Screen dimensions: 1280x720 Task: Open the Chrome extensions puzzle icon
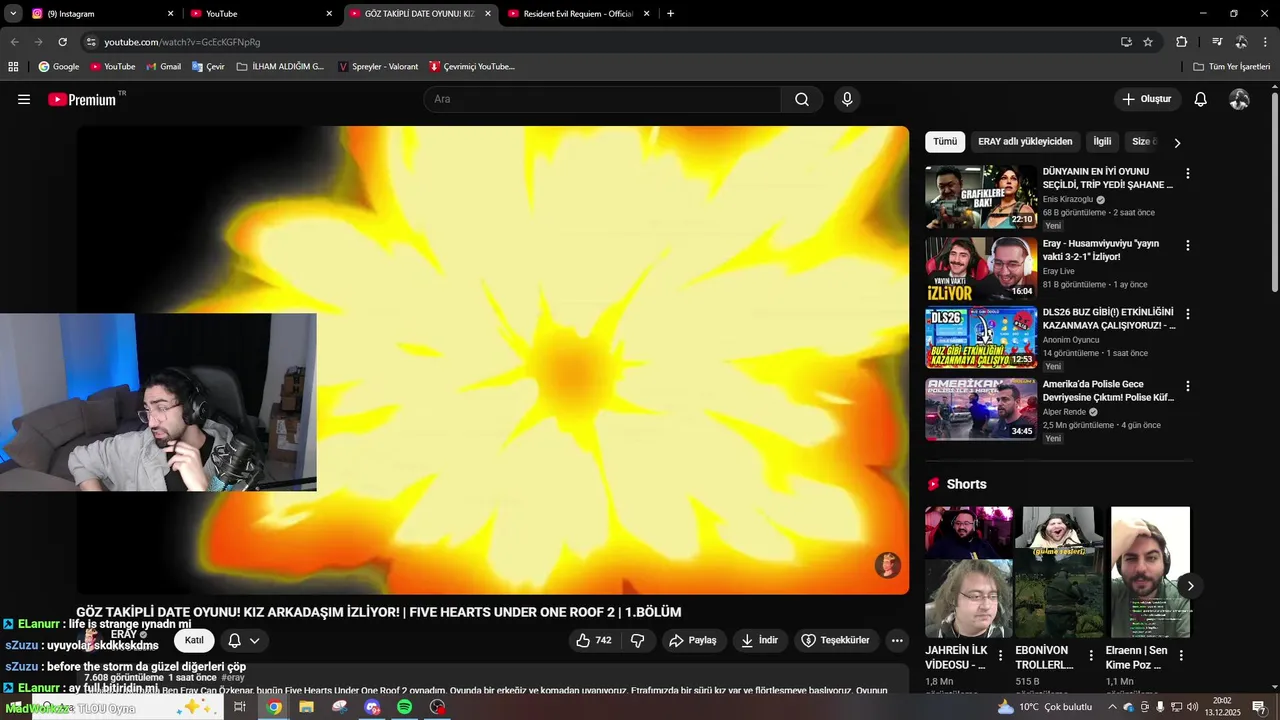1181,42
